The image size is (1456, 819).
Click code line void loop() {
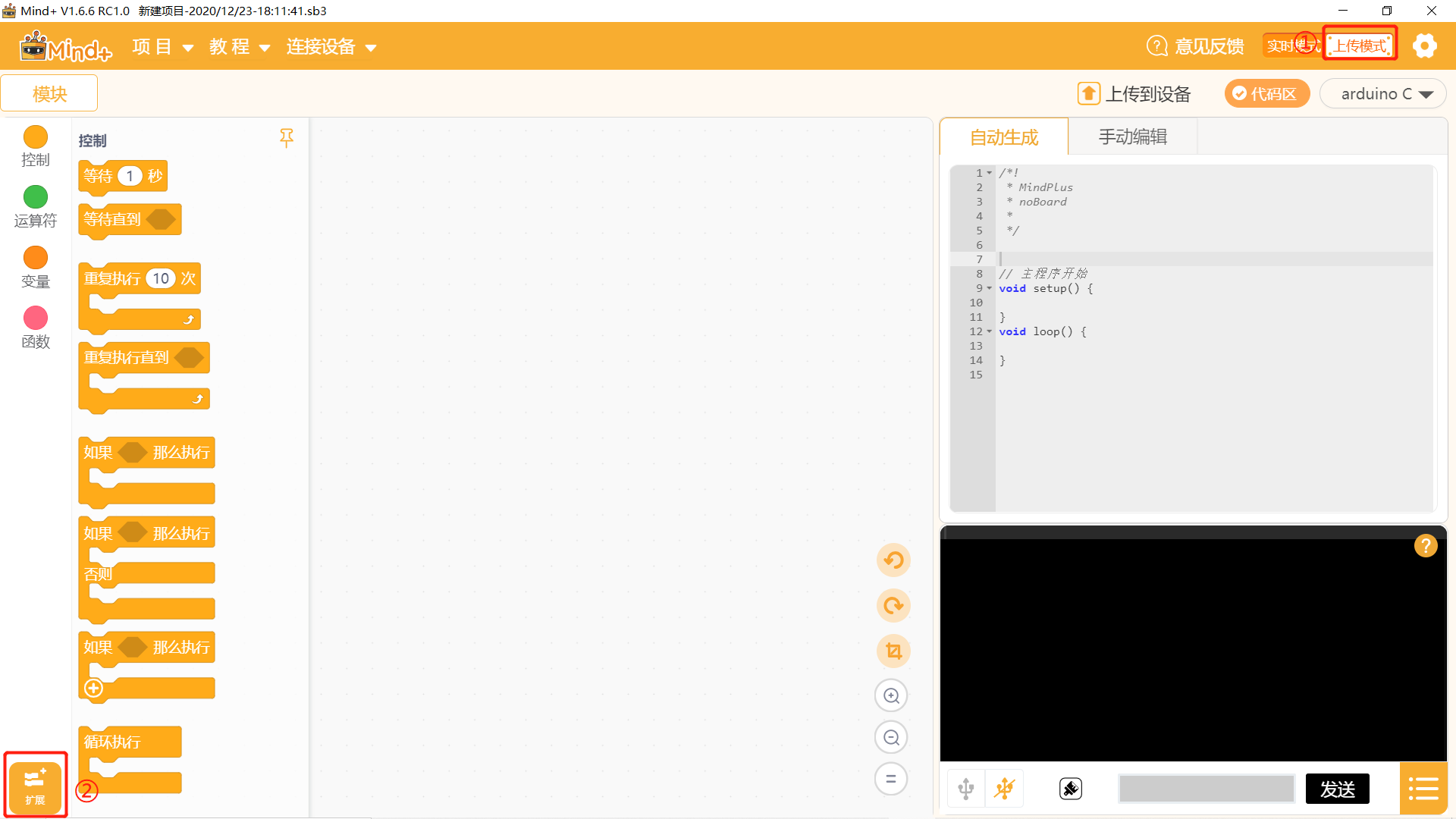[x=1042, y=331]
